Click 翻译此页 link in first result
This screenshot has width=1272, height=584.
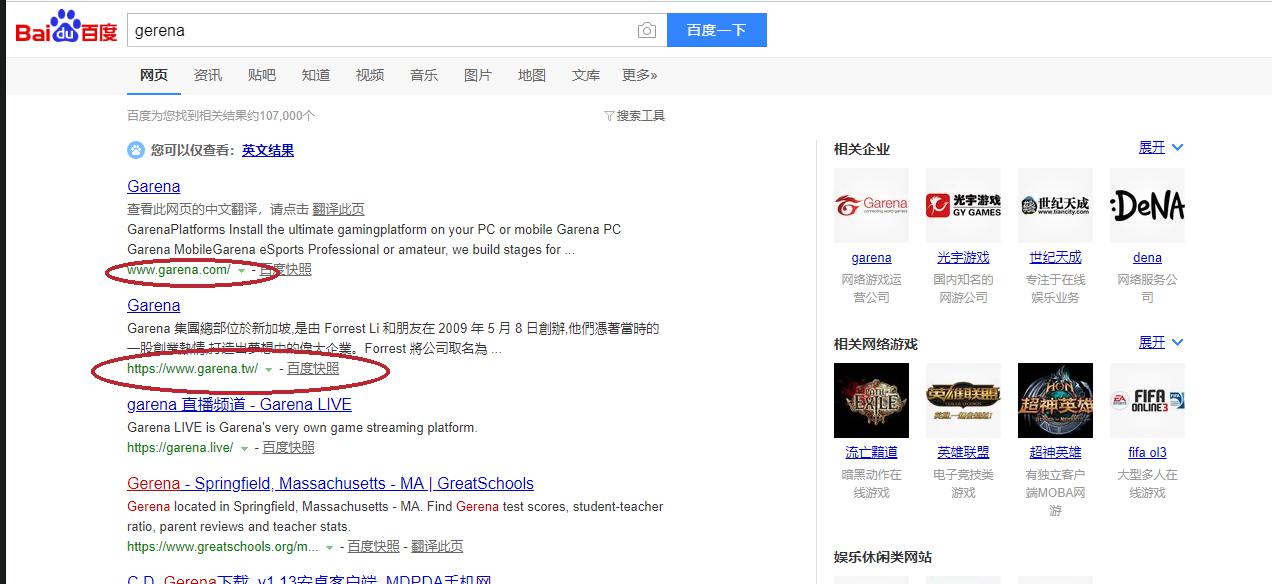pos(338,209)
